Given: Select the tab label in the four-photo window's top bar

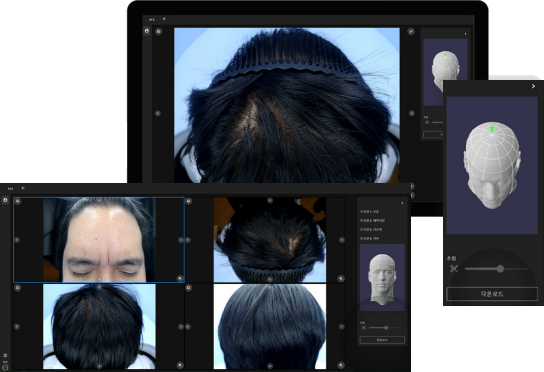Looking at the screenshot, I should tap(10, 189).
